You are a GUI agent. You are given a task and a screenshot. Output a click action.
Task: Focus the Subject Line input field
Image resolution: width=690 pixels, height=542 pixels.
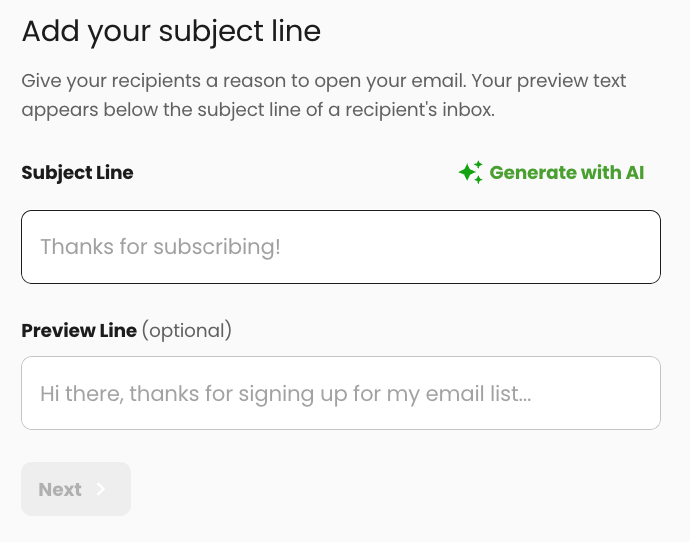pos(341,247)
